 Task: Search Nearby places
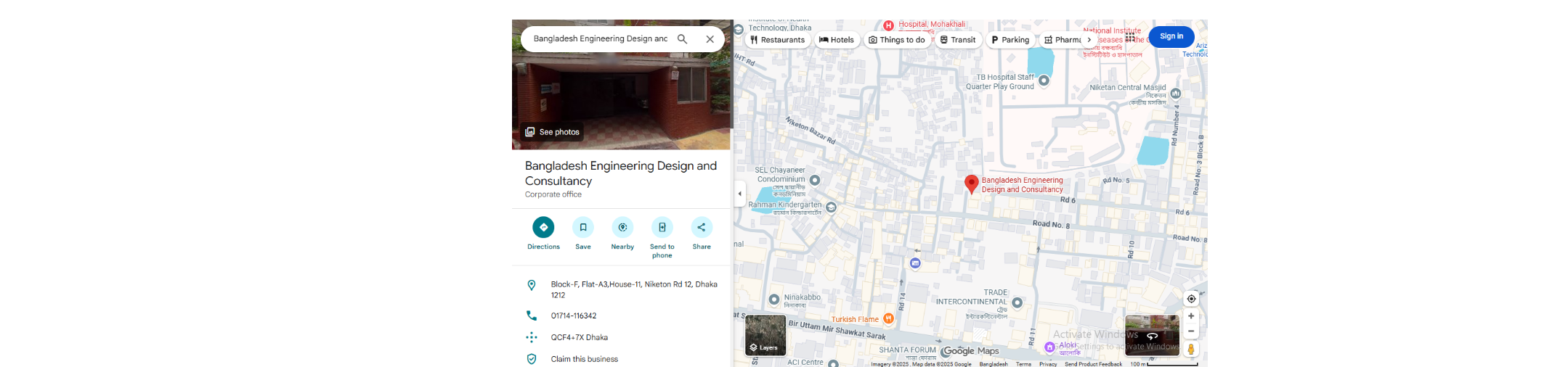[622, 234]
